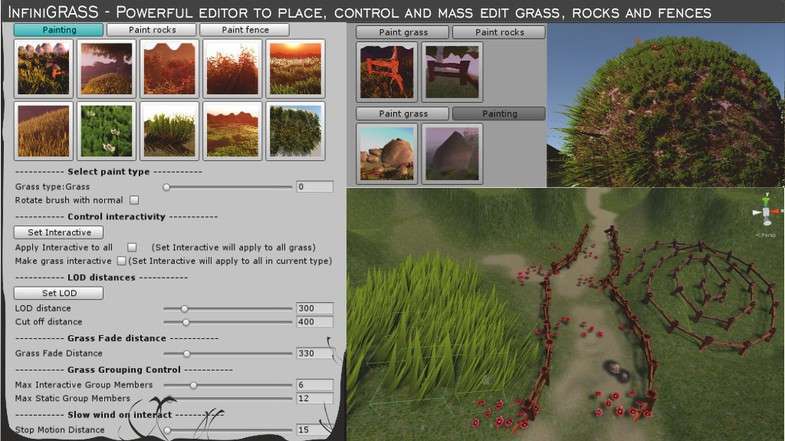This screenshot has width=785, height=441.
Task: Click the Set Interactive button
Action: point(59,232)
